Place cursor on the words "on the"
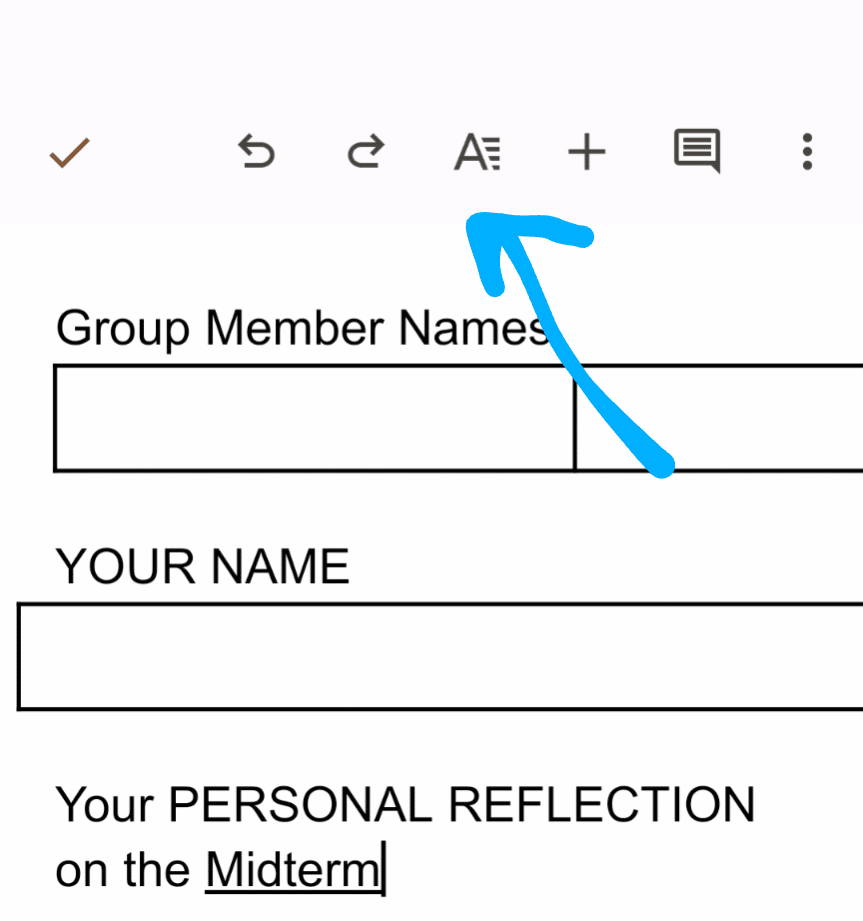 (122, 871)
